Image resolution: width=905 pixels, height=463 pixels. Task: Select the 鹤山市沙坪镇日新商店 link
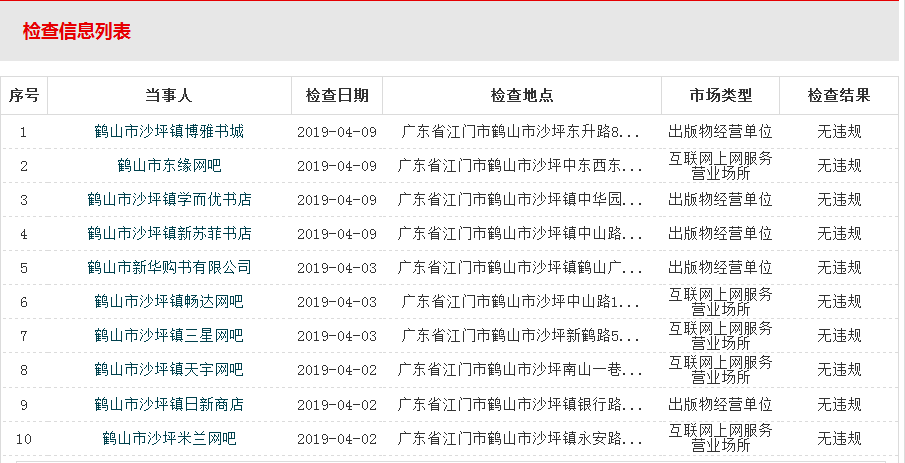[x=169, y=403]
